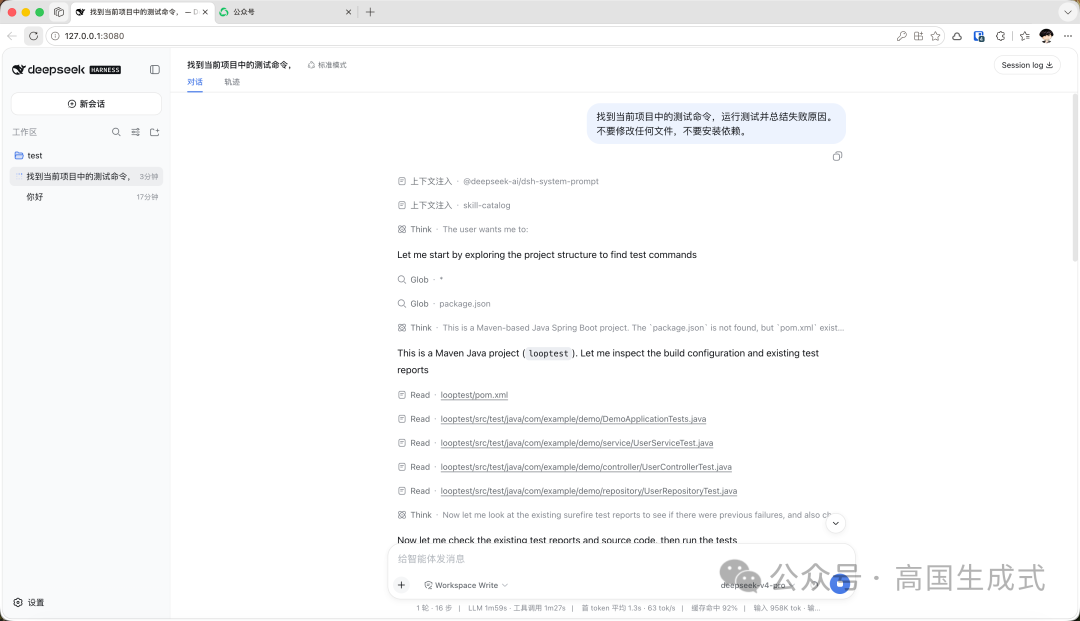Start a new chat with 新会话
The height and width of the screenshot is (621, 1080).
pyautogui.click(x=86, y=104)
